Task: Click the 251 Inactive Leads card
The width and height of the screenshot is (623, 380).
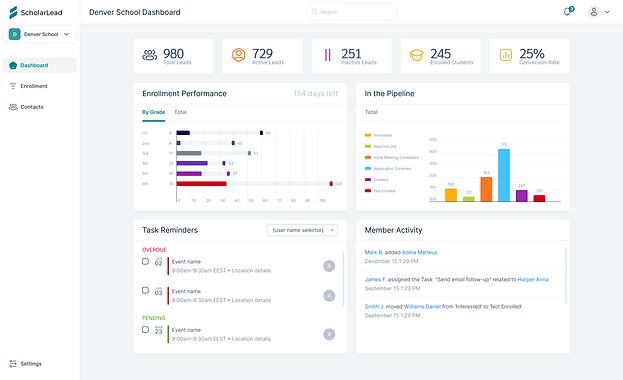Action: pos(351,56)
